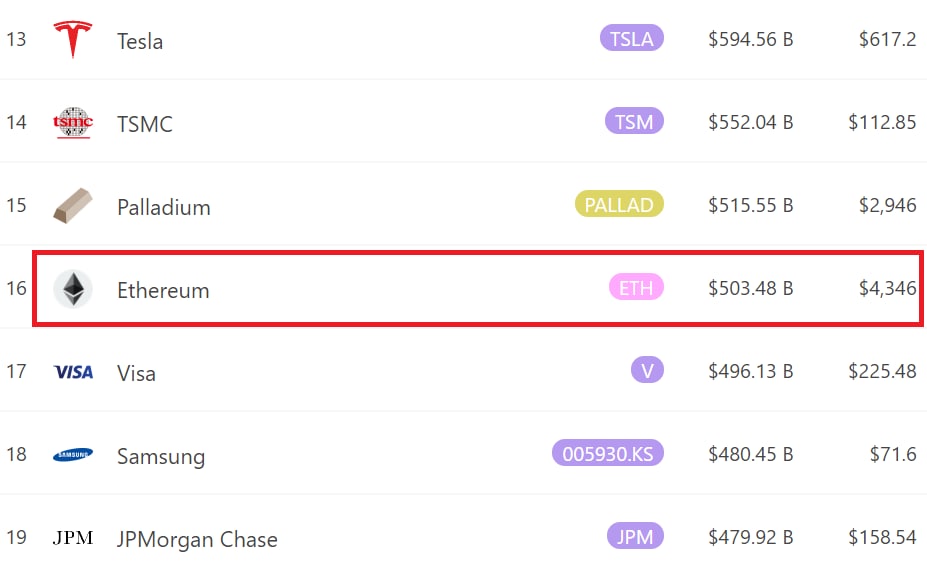Click the JPMorgan Chase name link
The width and height of the screenshot is (927, 562).
197,539
